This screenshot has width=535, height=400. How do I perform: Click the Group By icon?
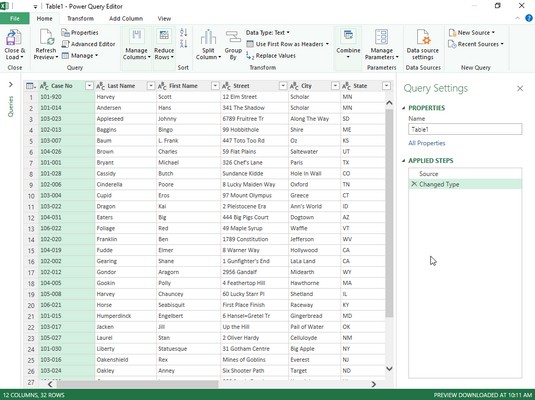pos(233,37)
